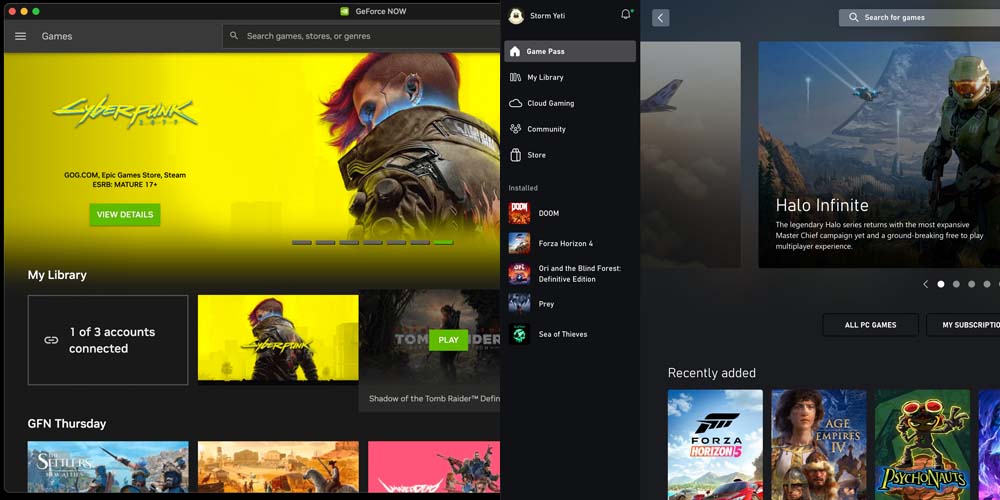Select the second Halo carousel dot
Image resolution: width=1000 pixels, height=500 pixels.
pyautogui.click(x=956, y=284)
